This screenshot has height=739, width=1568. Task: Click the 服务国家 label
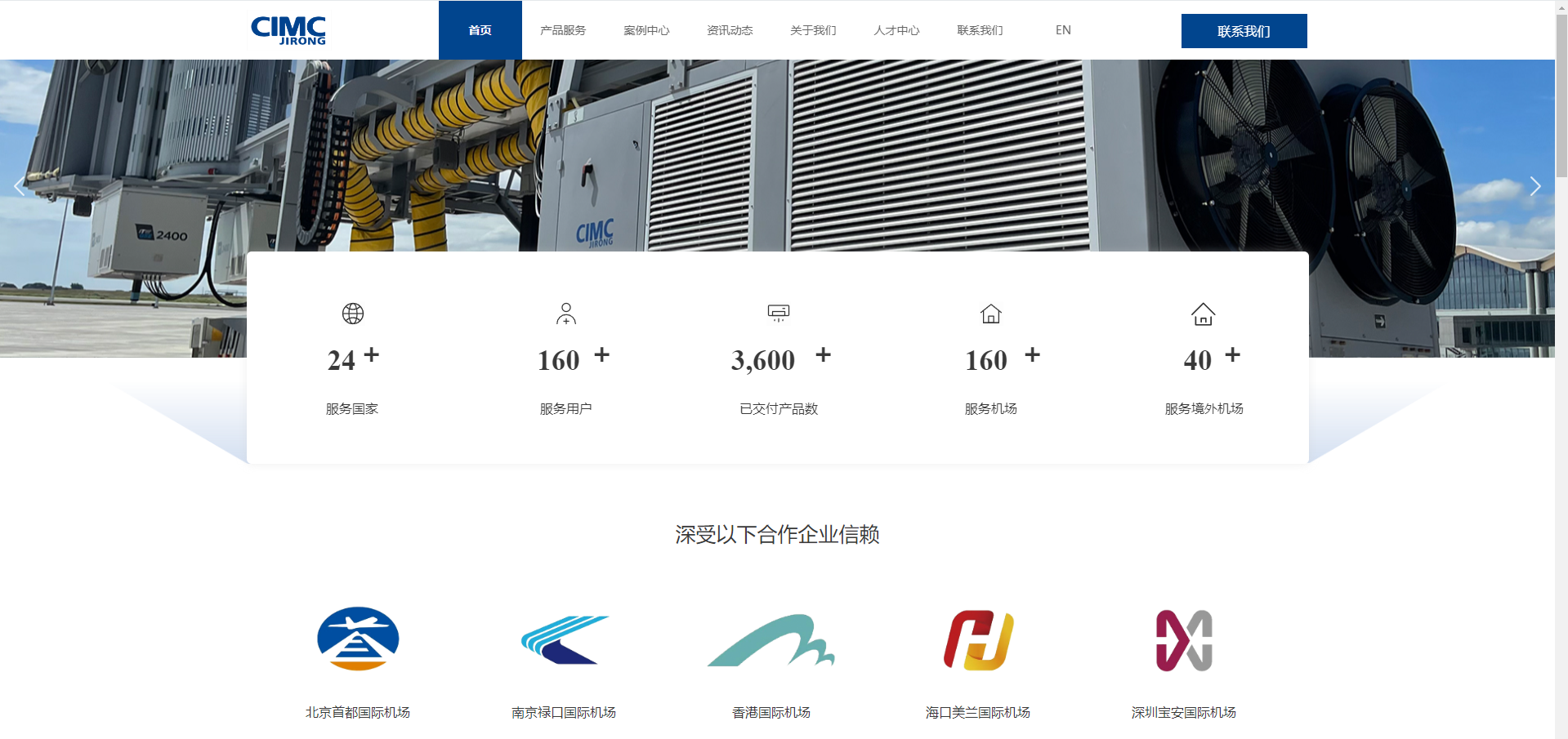[x=352, y=409]
